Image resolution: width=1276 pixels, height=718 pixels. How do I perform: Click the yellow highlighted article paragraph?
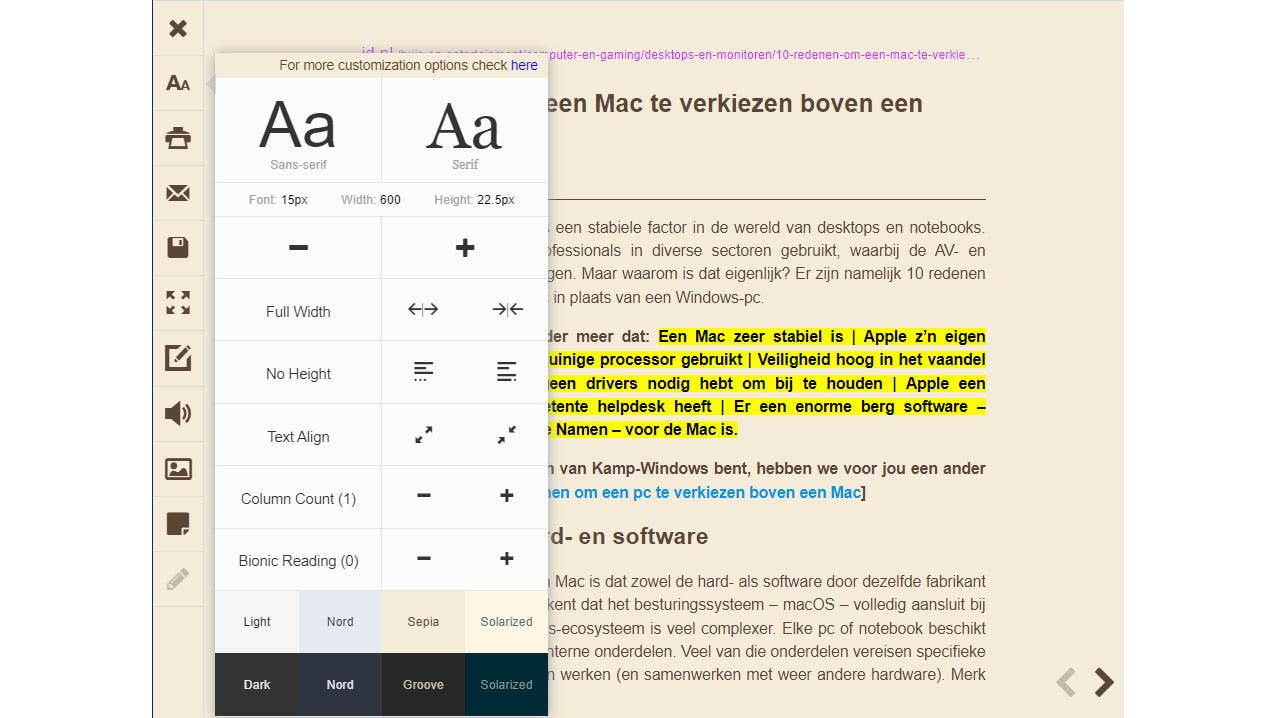coord(767,383)
